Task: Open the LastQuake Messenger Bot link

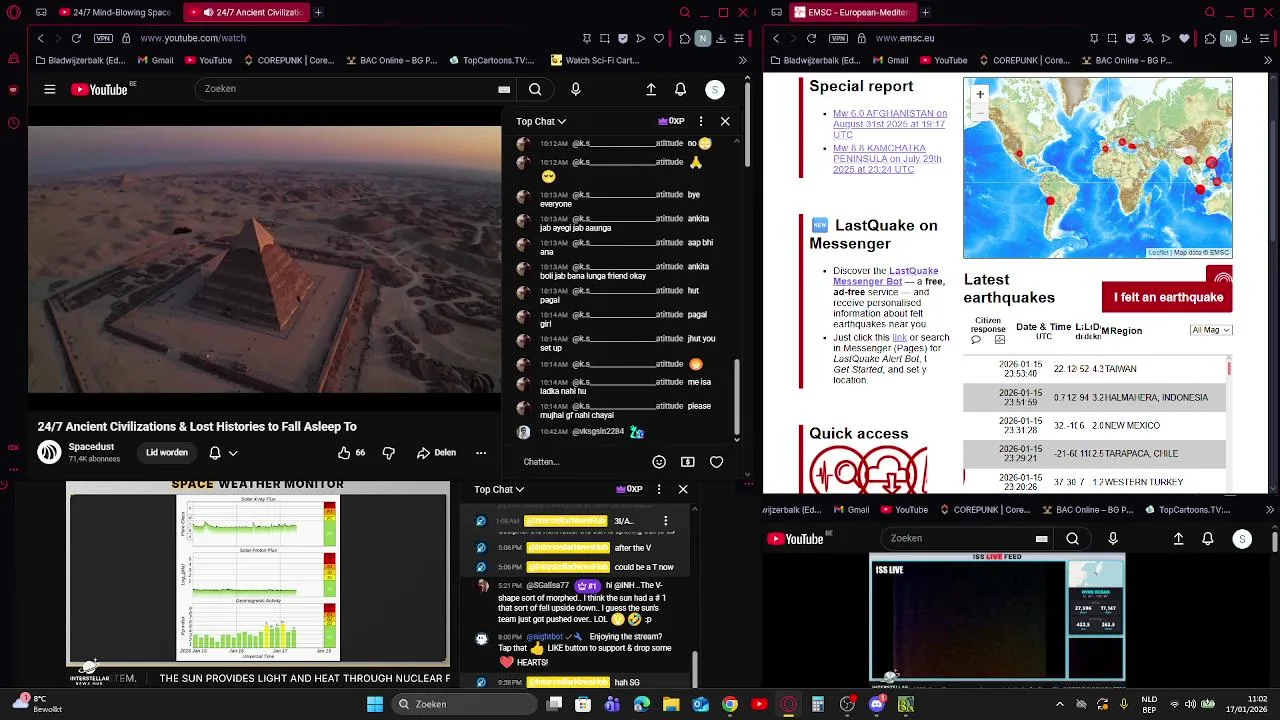Action: click(886, 276)
